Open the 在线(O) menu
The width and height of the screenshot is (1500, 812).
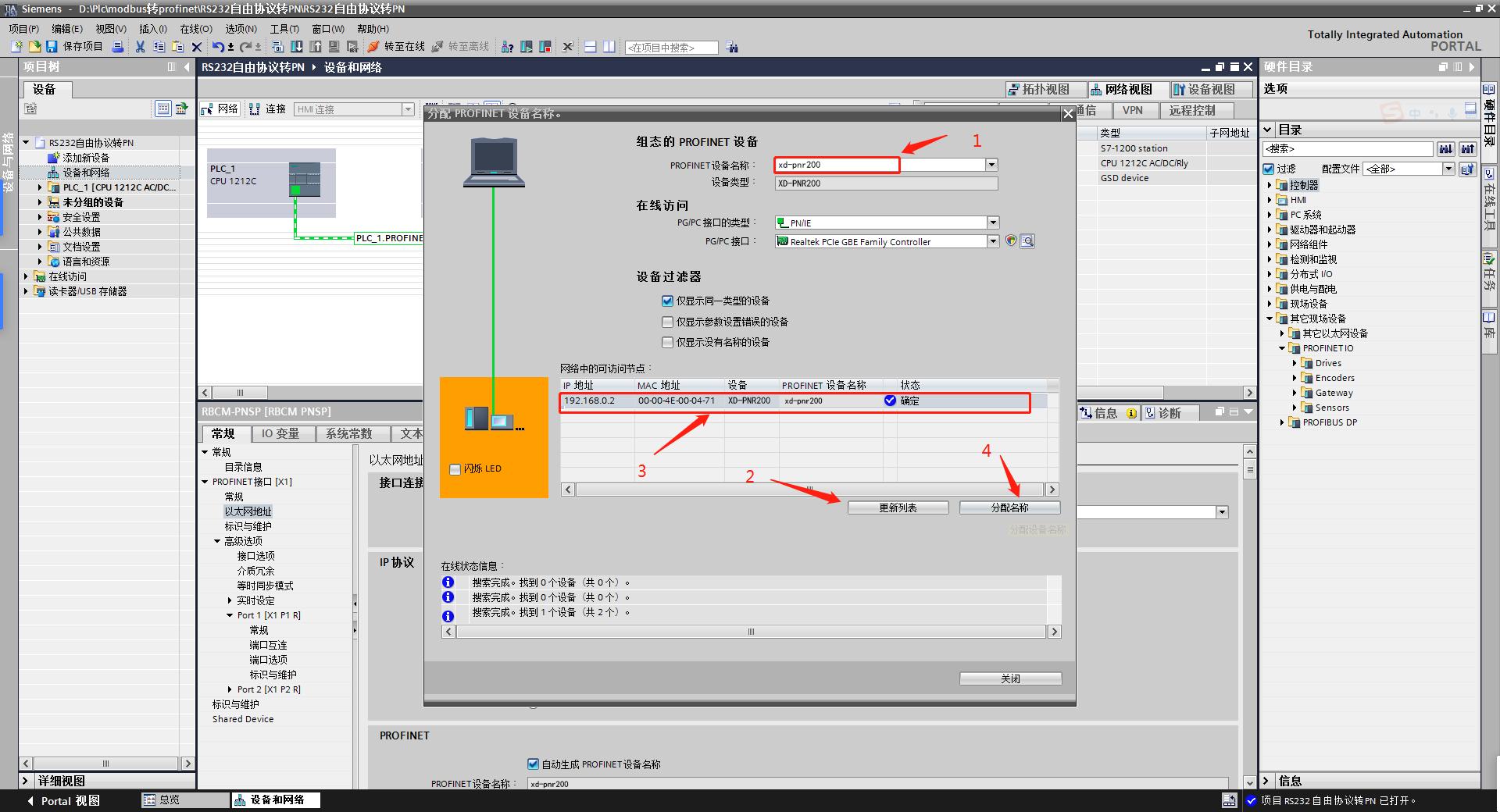[x=196, y=29]
